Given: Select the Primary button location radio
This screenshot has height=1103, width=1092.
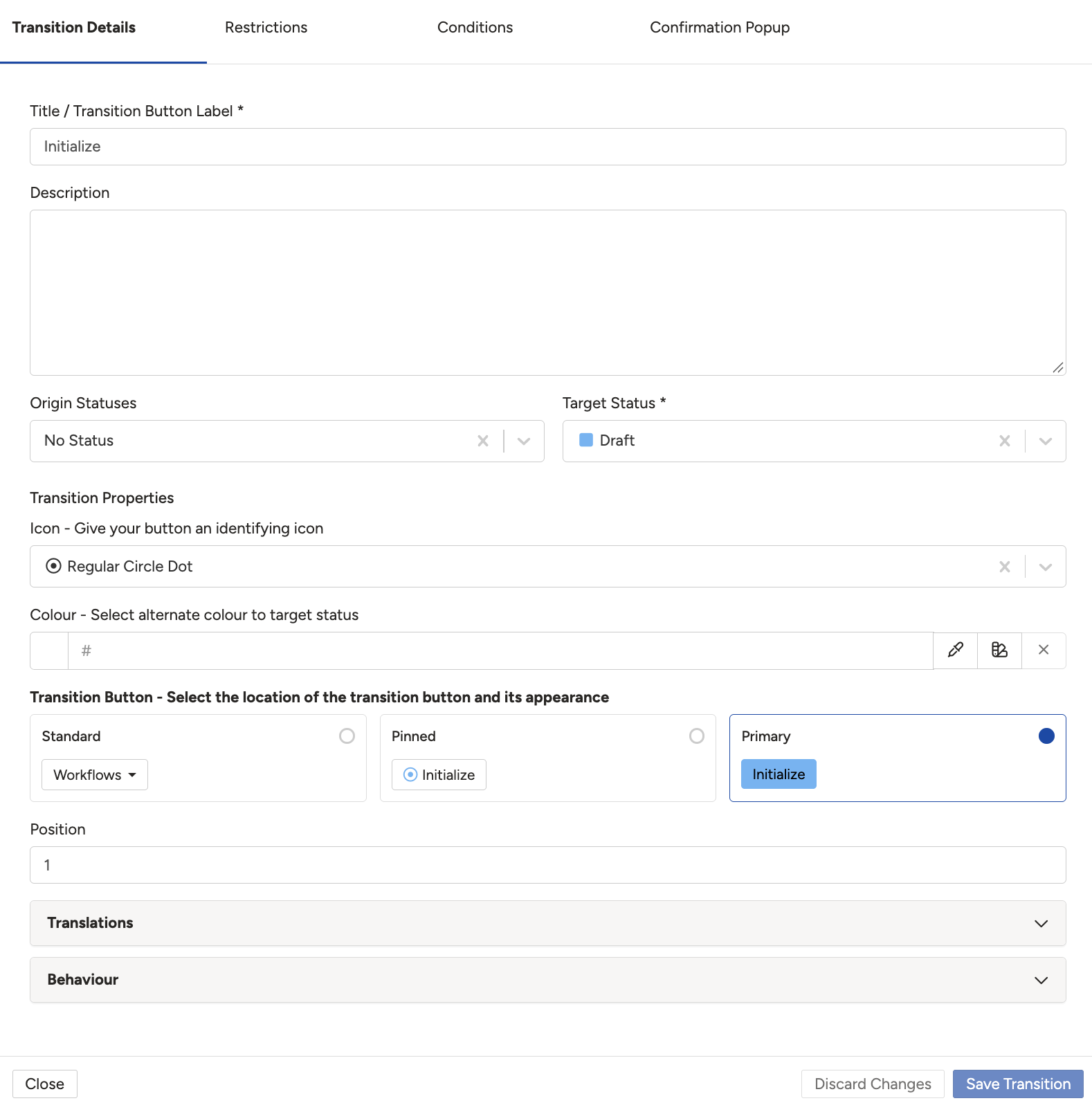Looking at the screenshot, I should (x=1046, y=736).
